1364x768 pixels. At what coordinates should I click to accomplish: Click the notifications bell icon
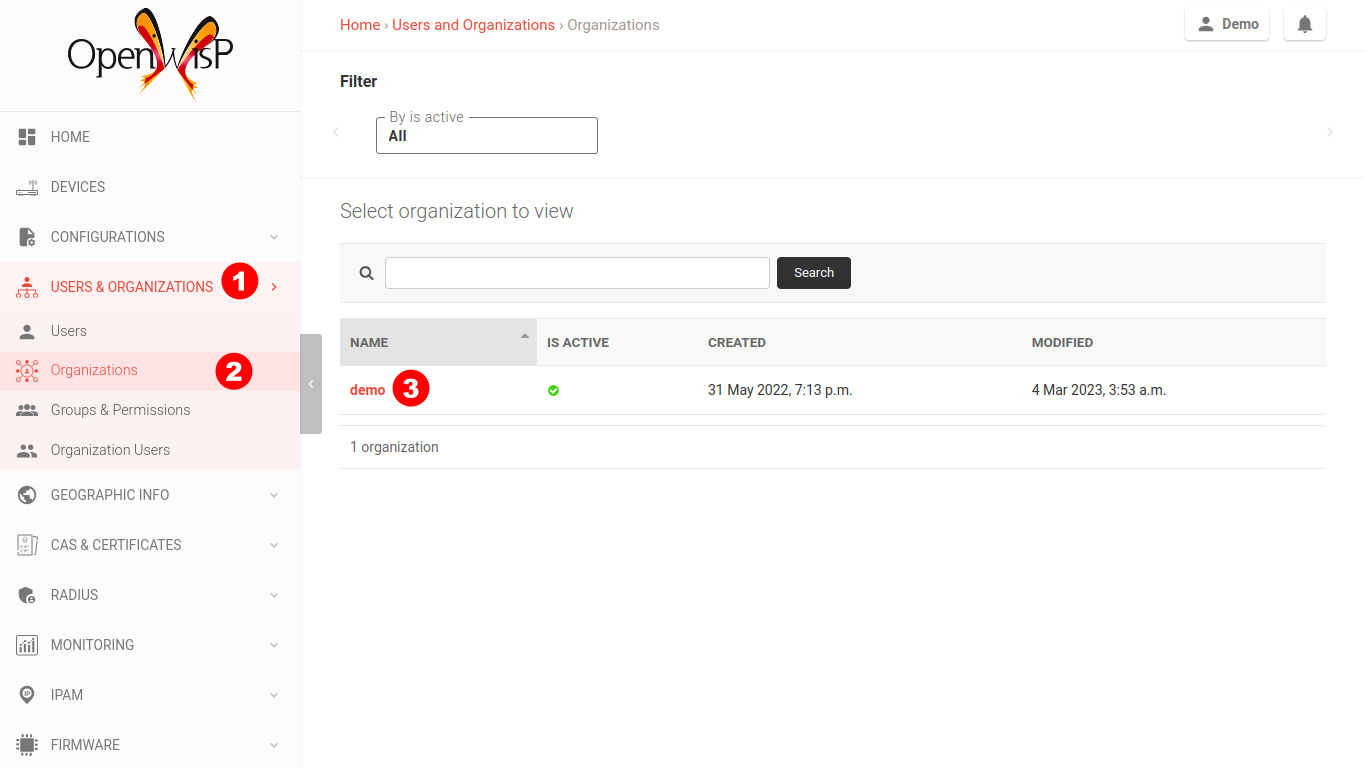click(x=1304, y=25)
